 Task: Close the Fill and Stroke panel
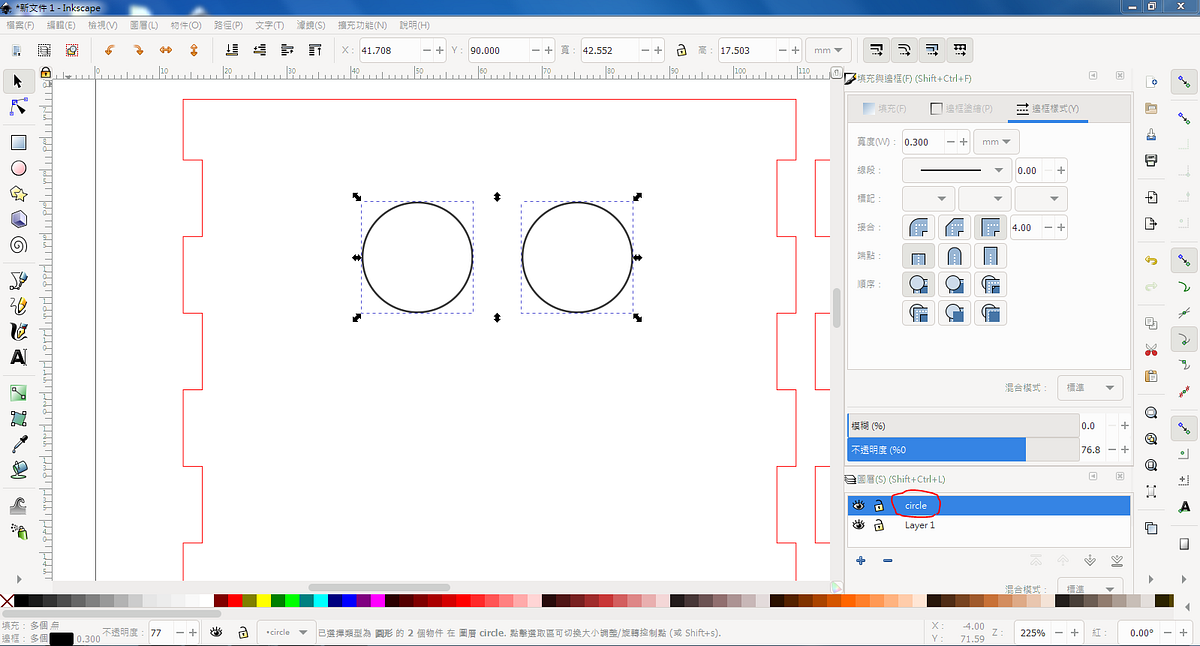tap(1120, 75)
